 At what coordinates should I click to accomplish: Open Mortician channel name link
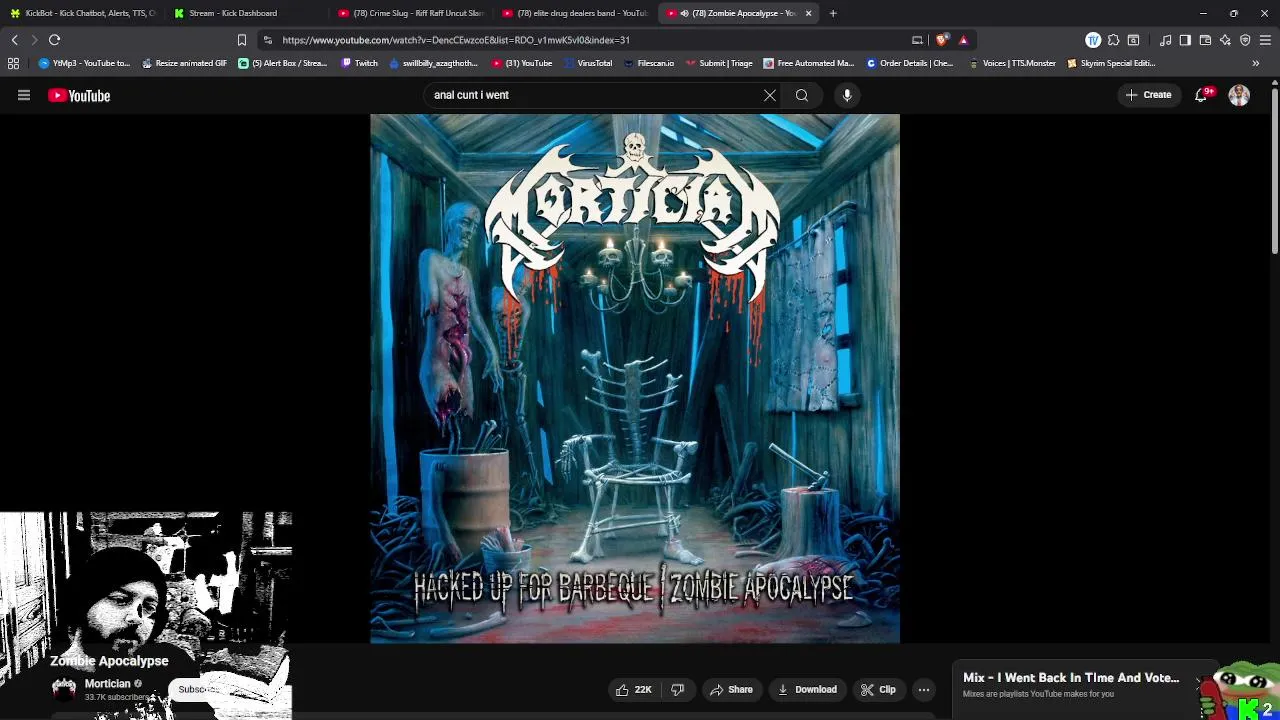(x=107, y=684)
